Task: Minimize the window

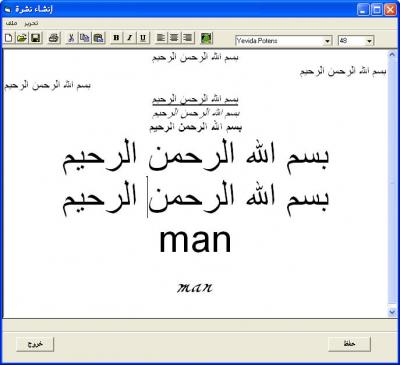Action: 363,10
